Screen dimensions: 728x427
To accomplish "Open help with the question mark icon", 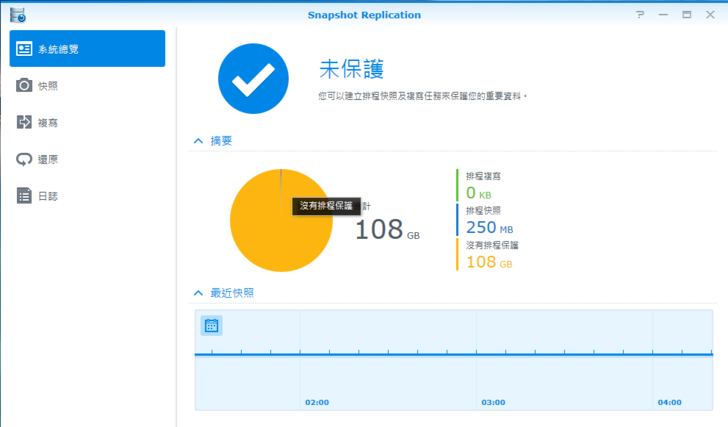I will click(x=640, y=15).
